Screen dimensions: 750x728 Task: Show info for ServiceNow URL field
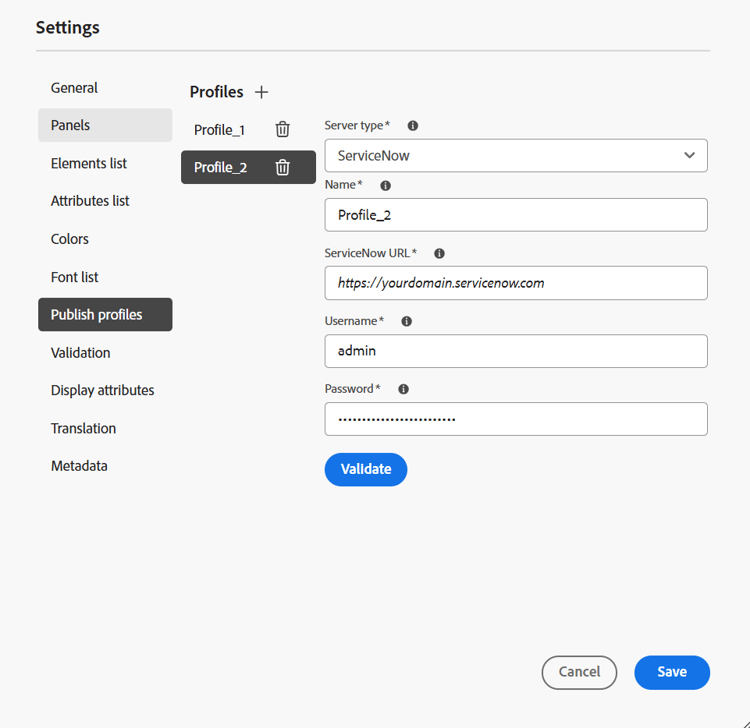439,254
